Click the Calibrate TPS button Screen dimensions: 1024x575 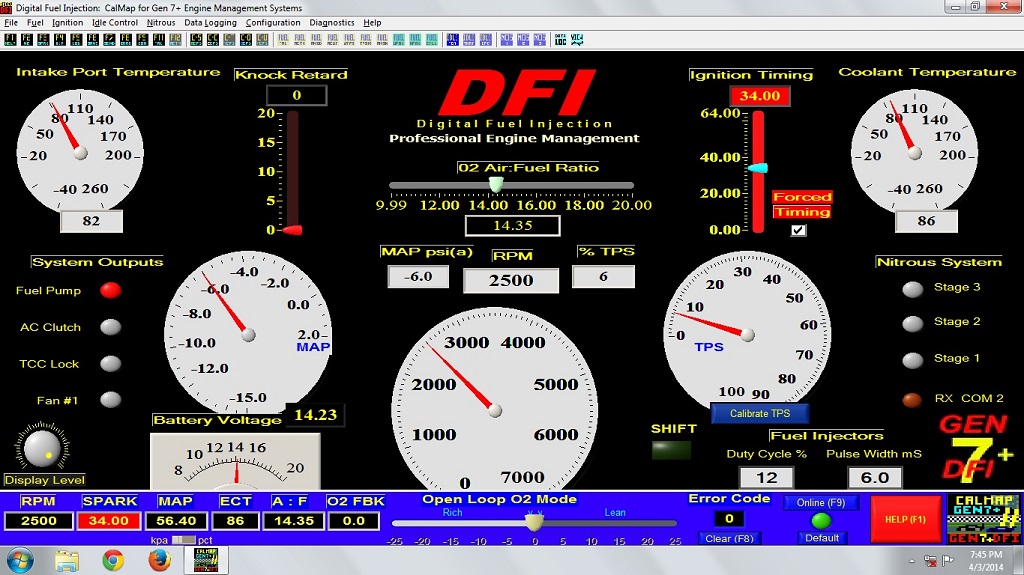pyautogui.click(x=760, y=413)
